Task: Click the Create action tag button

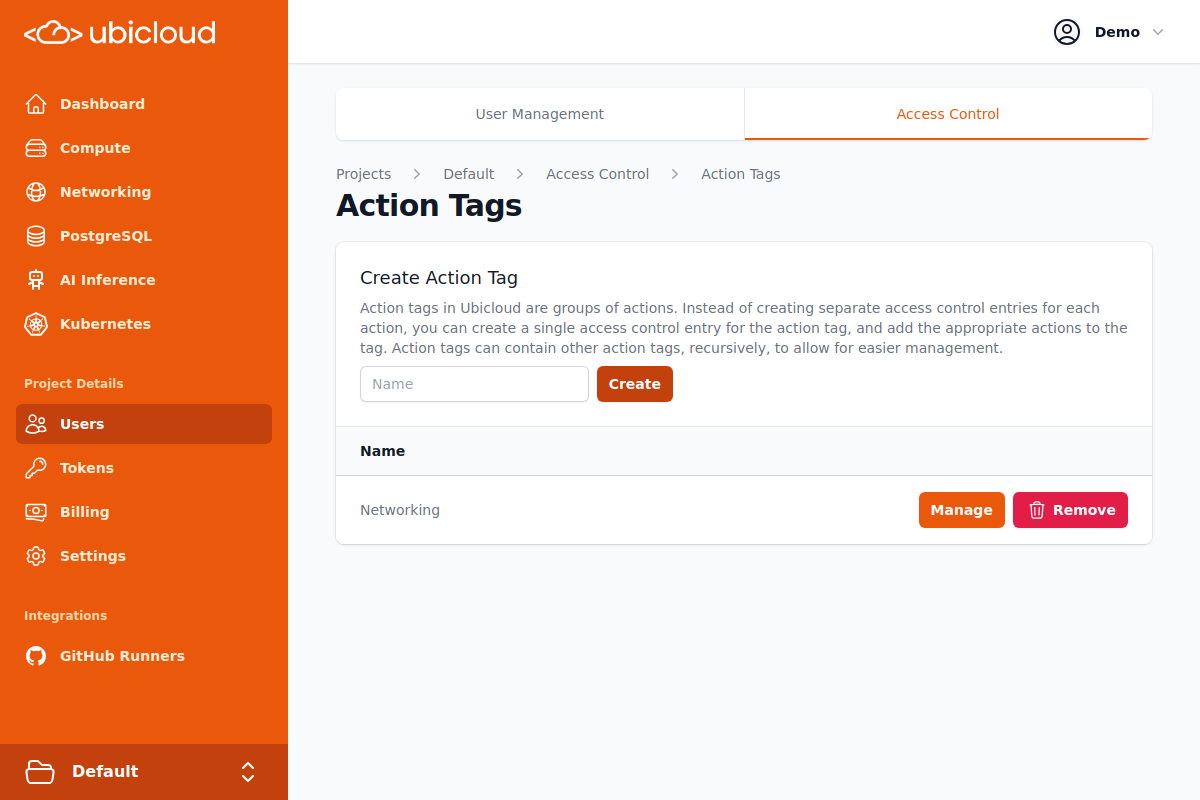Action: (635, 384)
